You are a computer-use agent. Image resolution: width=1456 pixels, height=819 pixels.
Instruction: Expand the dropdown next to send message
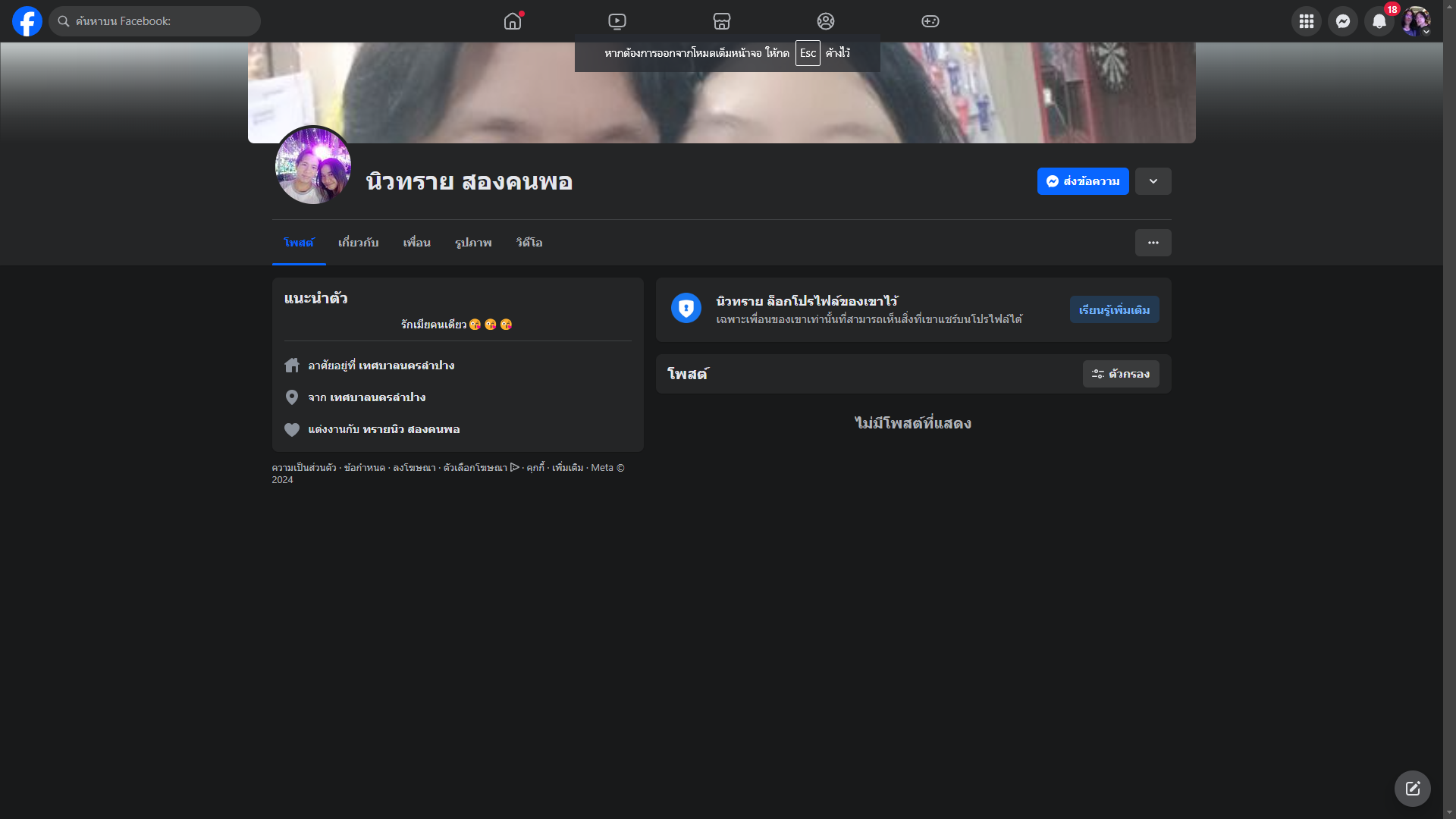coord(1153,181)
